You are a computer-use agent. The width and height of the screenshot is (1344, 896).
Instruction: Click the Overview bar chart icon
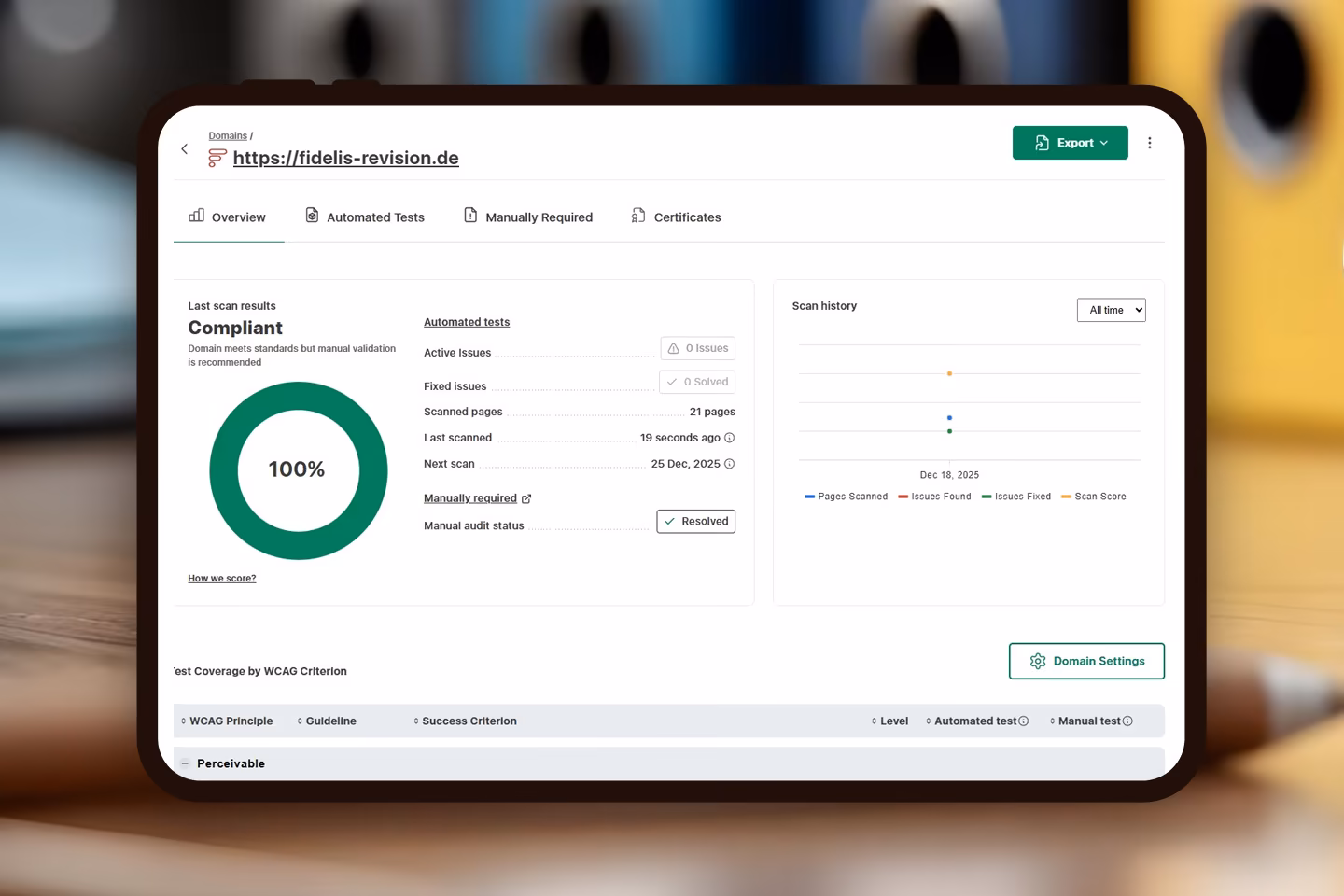[196, 215]
